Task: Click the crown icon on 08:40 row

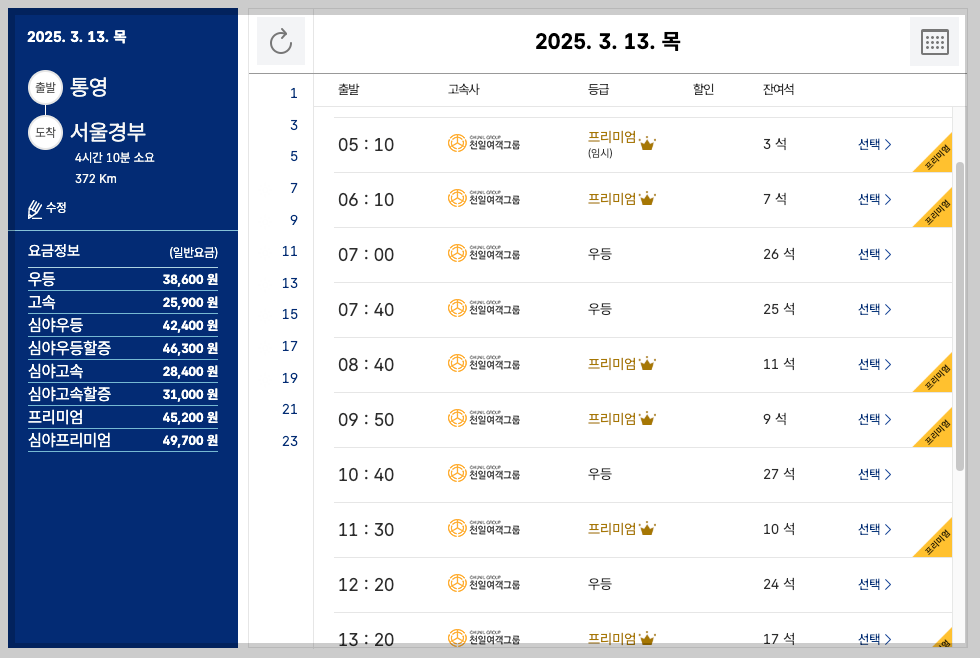Action: 647,364
